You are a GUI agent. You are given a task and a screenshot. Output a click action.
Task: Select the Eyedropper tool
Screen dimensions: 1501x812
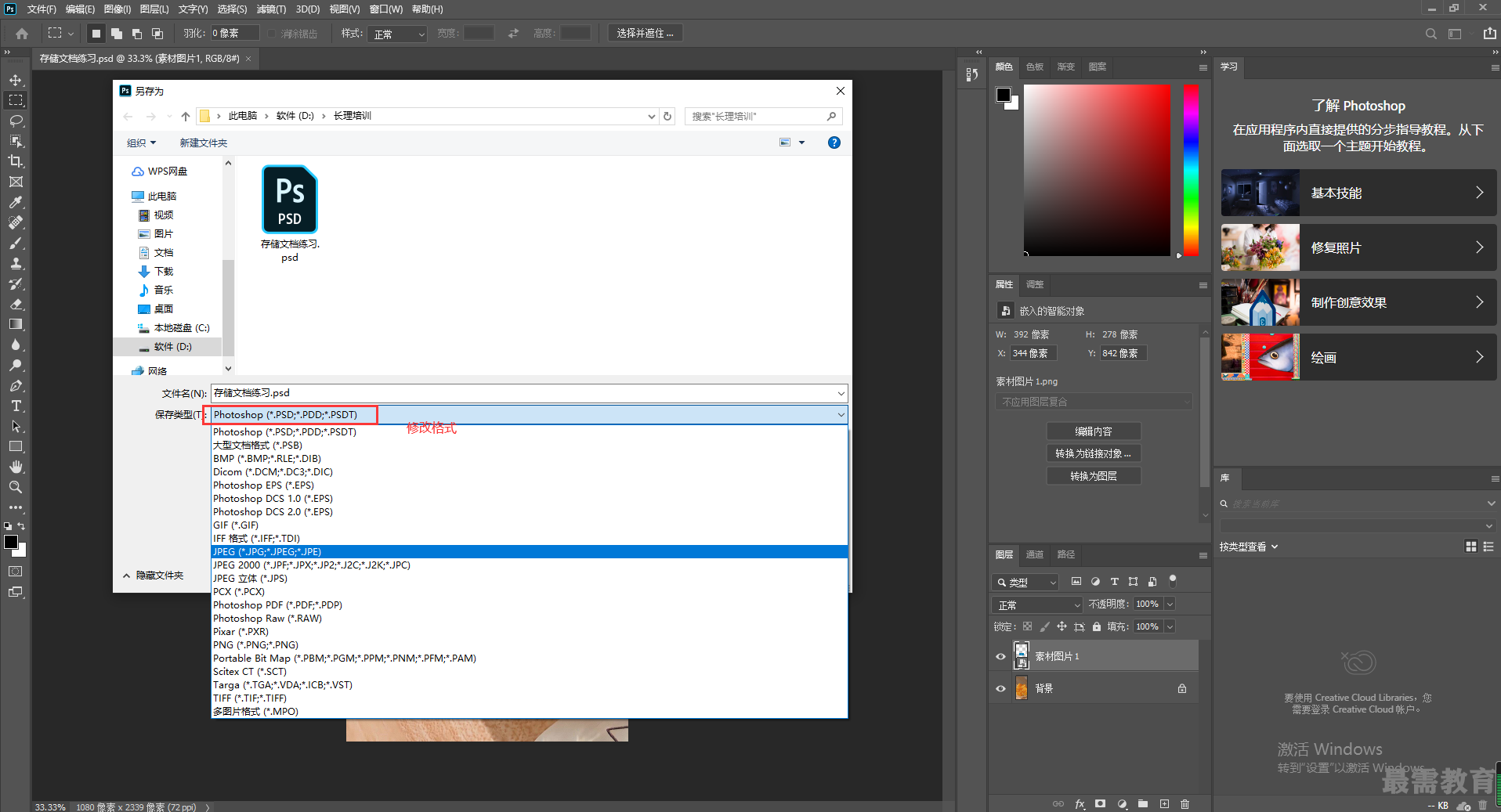coord(16,202)
